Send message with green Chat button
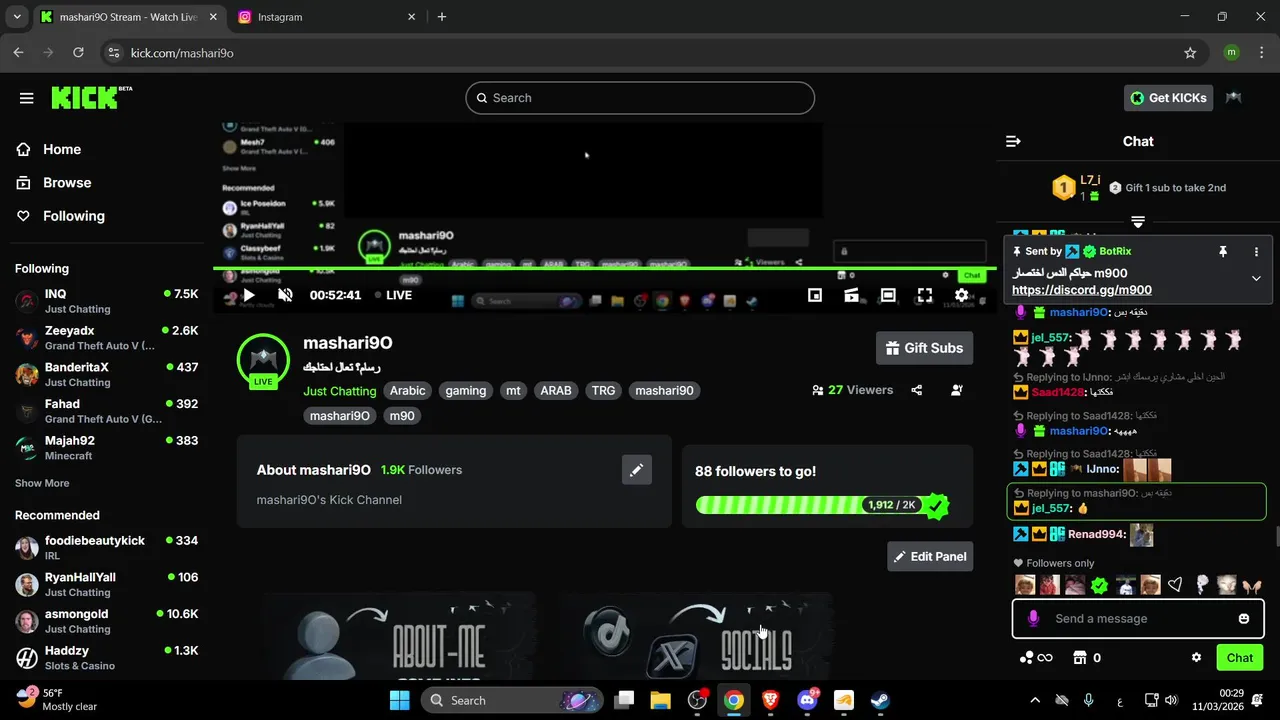1280x720 pixels. click(1239, 658)
